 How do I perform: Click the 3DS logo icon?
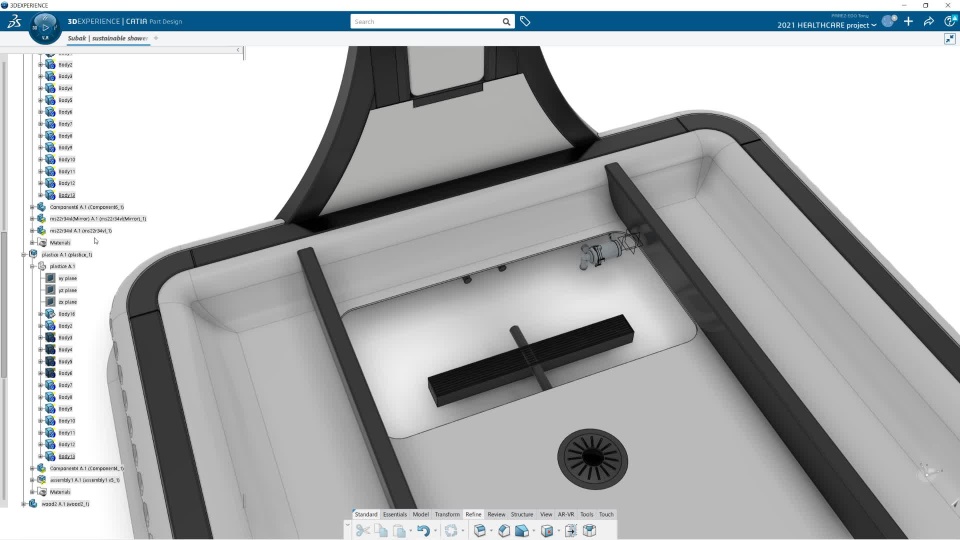pyautogui.click(x=14, y=21)
